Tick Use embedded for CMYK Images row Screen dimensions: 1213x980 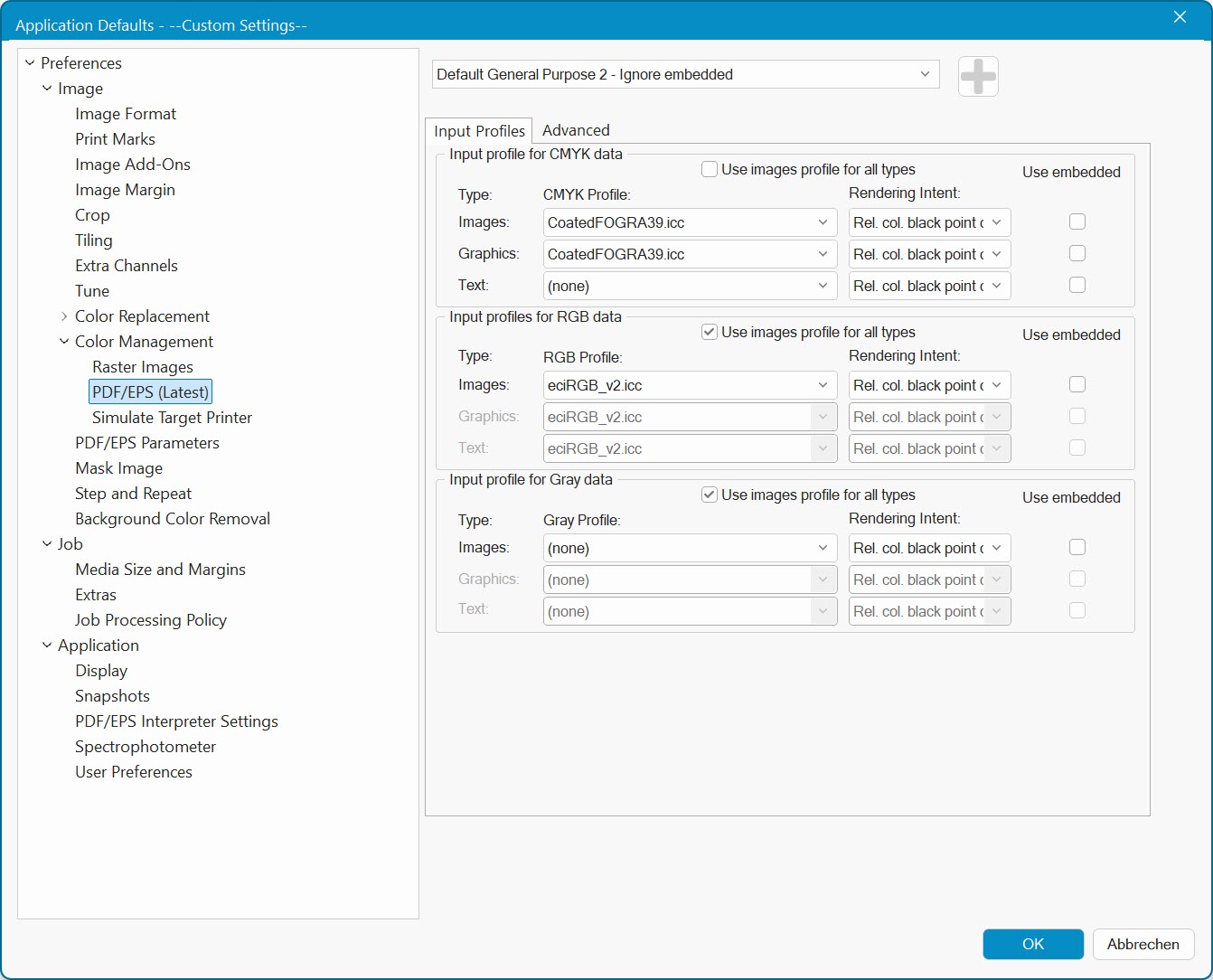coord(1077,222)
